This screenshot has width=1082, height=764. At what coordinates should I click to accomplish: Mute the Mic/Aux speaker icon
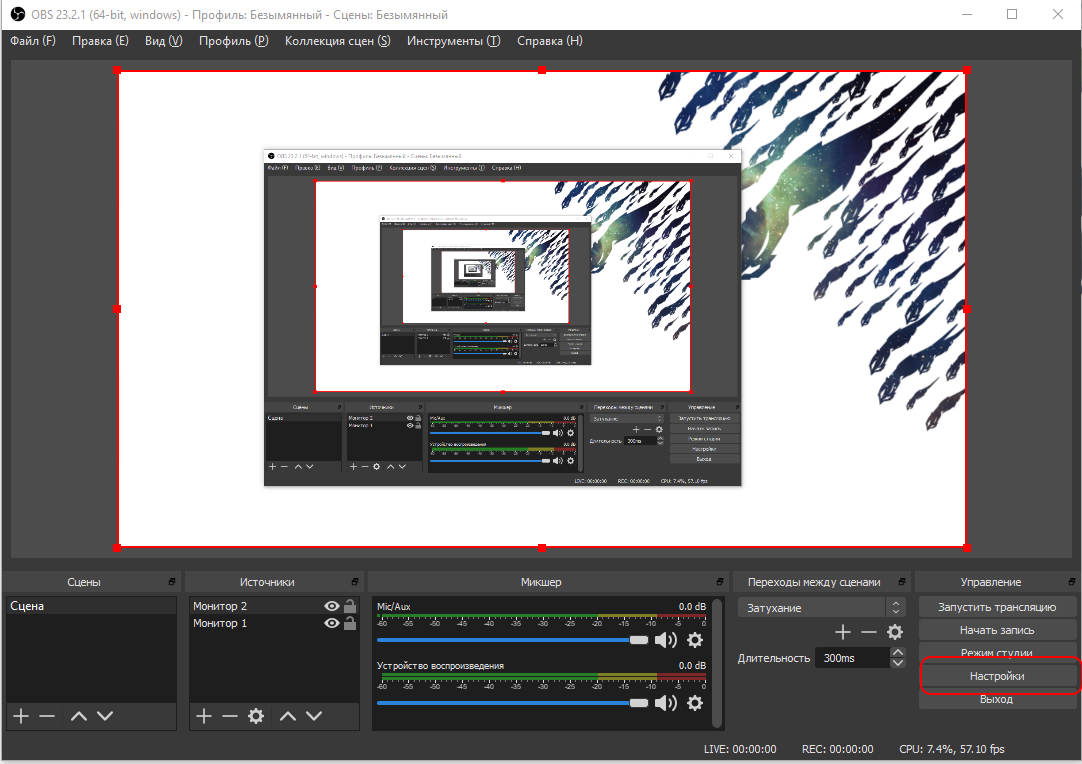tap(666, 640)
